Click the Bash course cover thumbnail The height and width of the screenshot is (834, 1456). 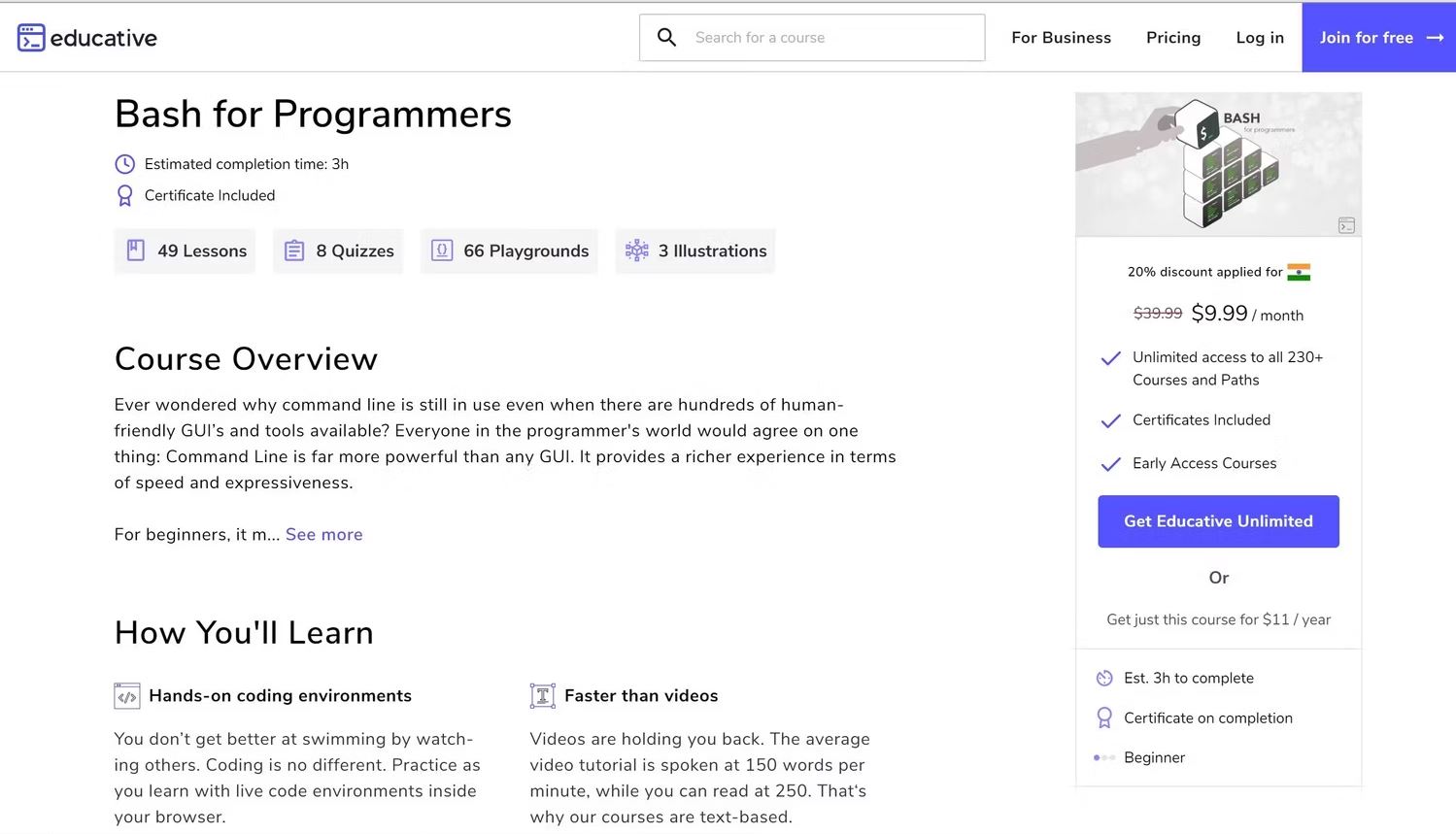1218,164
